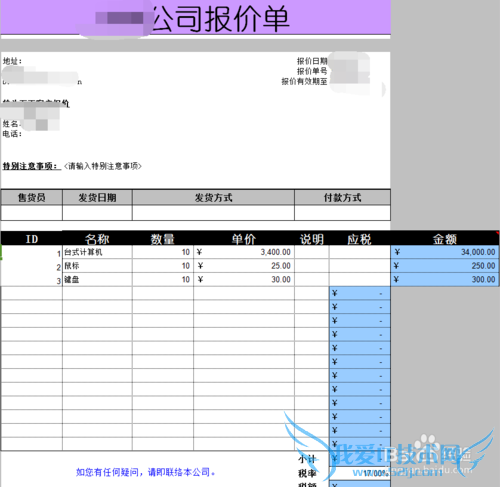500x487 pixels.
Task: Select the amount 300.00 cell
Action: click(445, 280)
